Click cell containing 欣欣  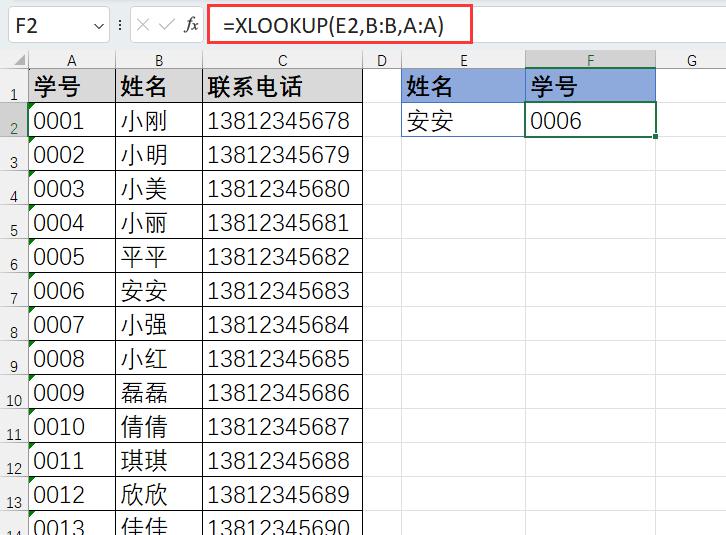tap(159, 494)
